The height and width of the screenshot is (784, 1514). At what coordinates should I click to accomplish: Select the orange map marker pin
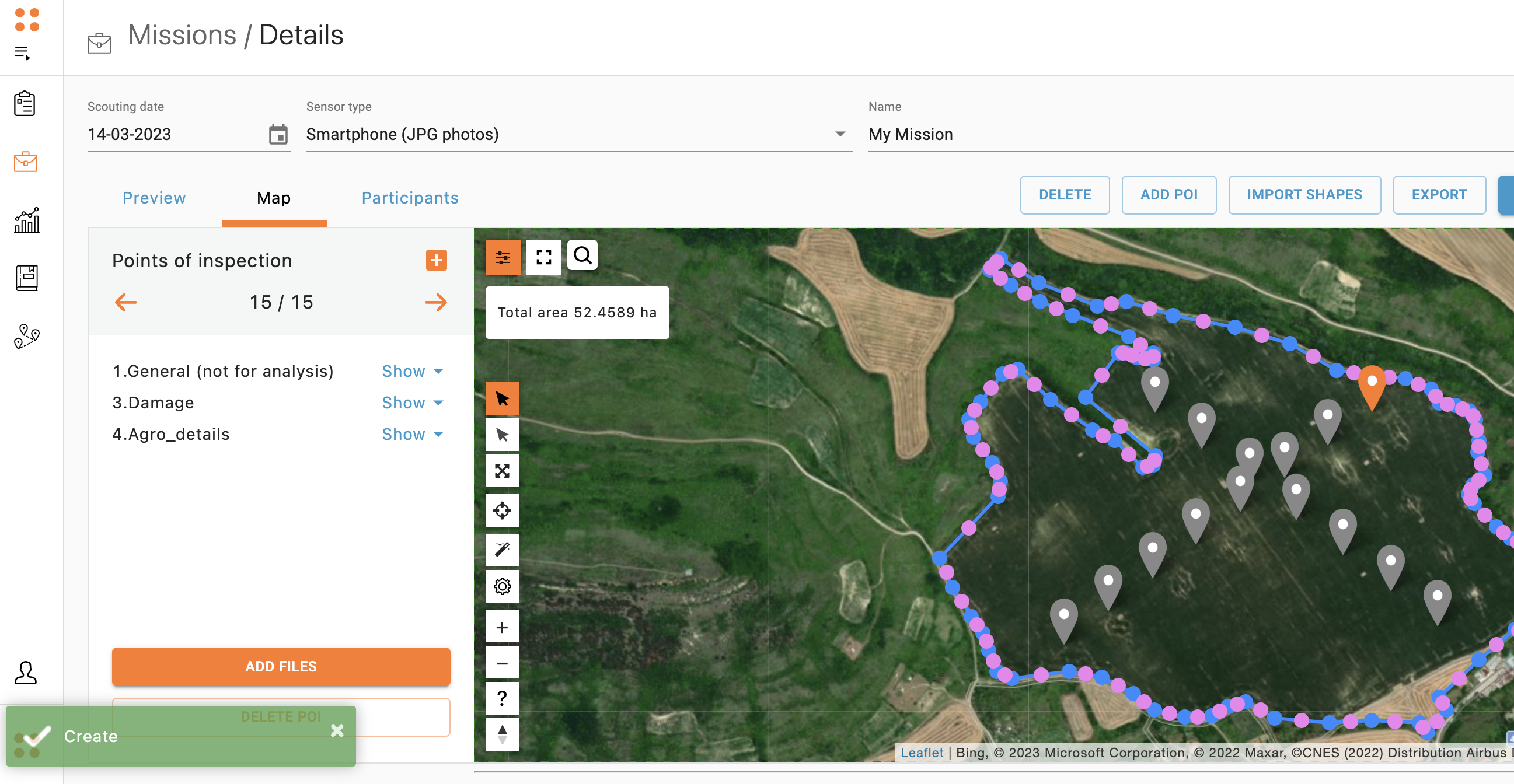tap(1371, 386)
